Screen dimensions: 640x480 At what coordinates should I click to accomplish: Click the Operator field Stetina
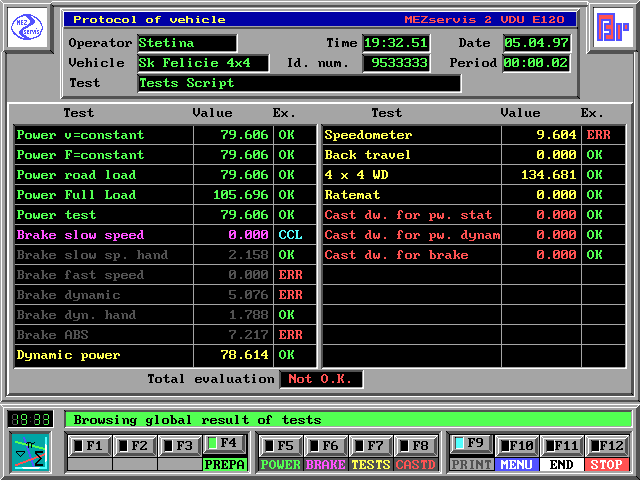click(x=187, y=43)
